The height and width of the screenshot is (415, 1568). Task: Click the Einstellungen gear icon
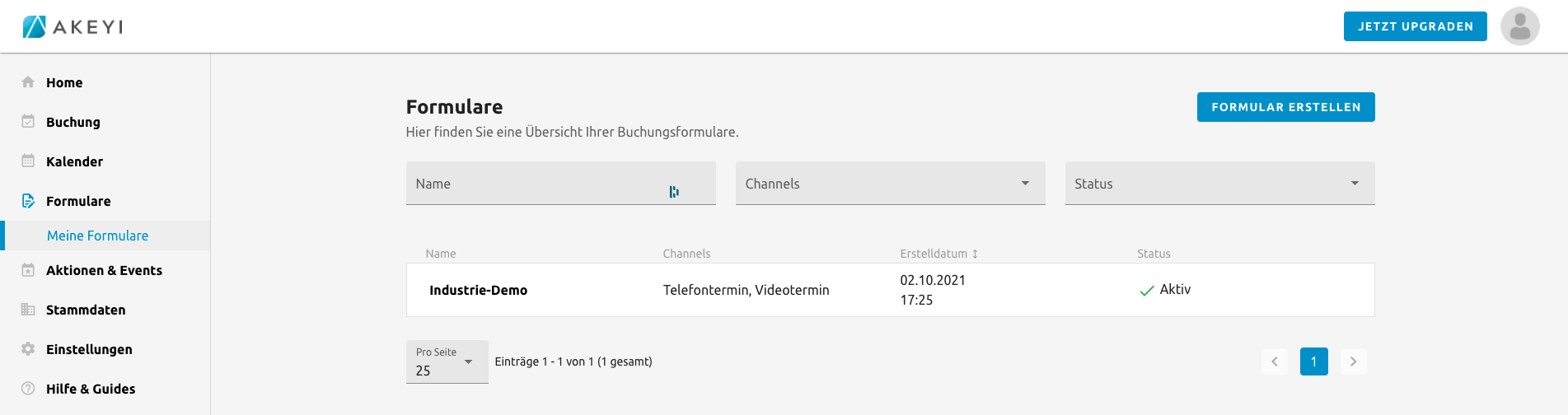(28, 349)
